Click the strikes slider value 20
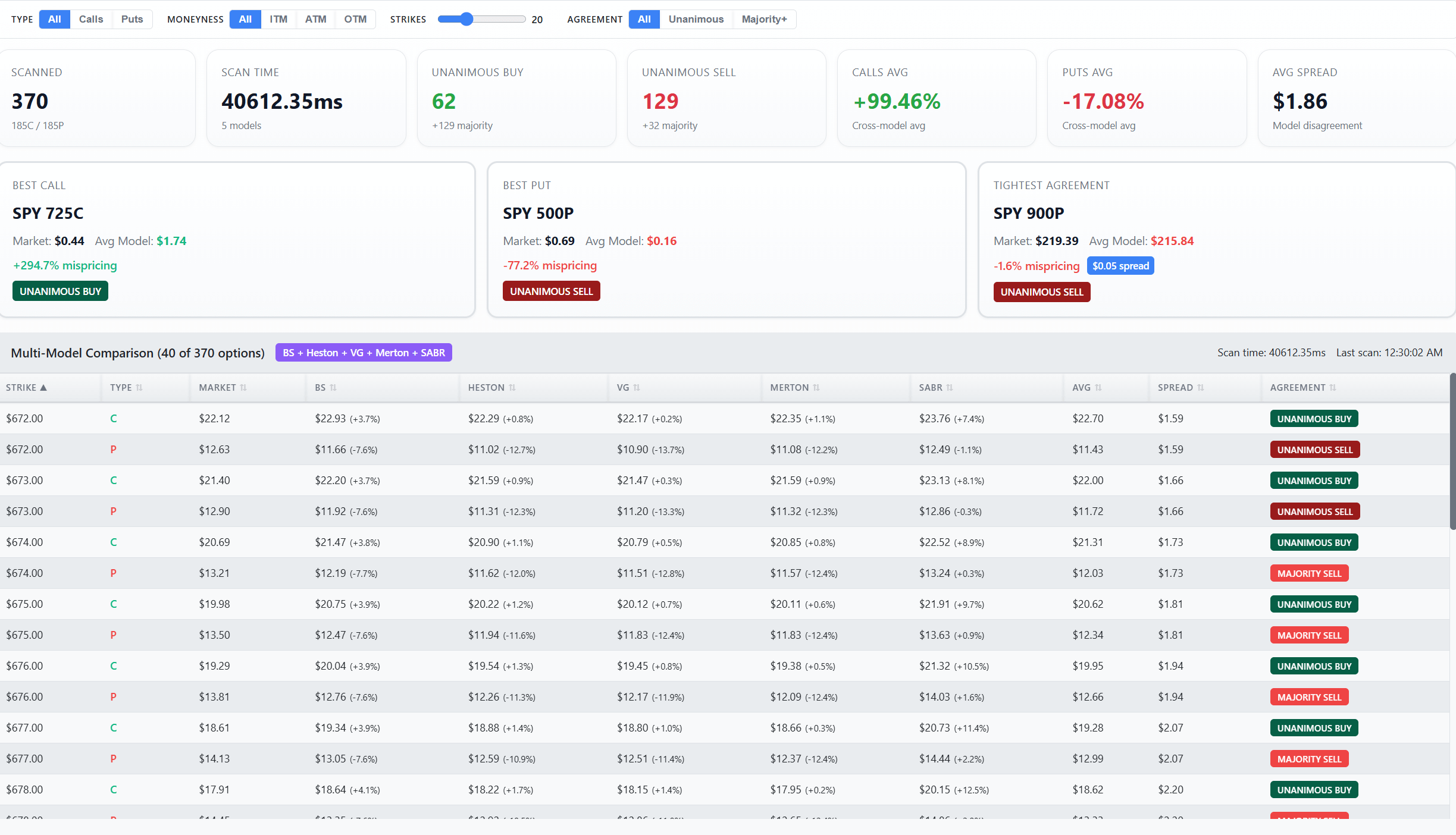Image resolution: width=1456 pixels, height=835 pixels. [537, 20]
